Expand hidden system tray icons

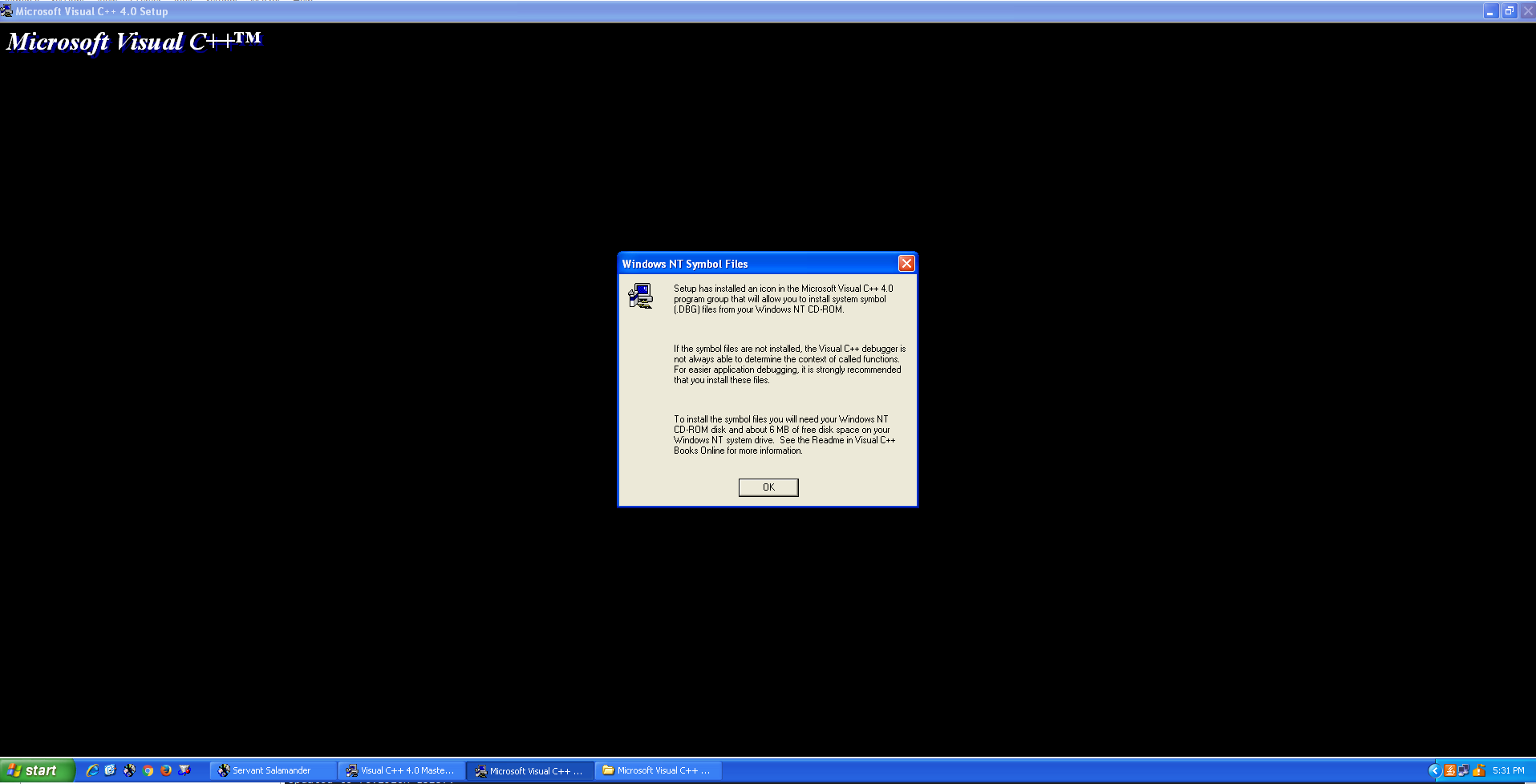coord(1434,770)
